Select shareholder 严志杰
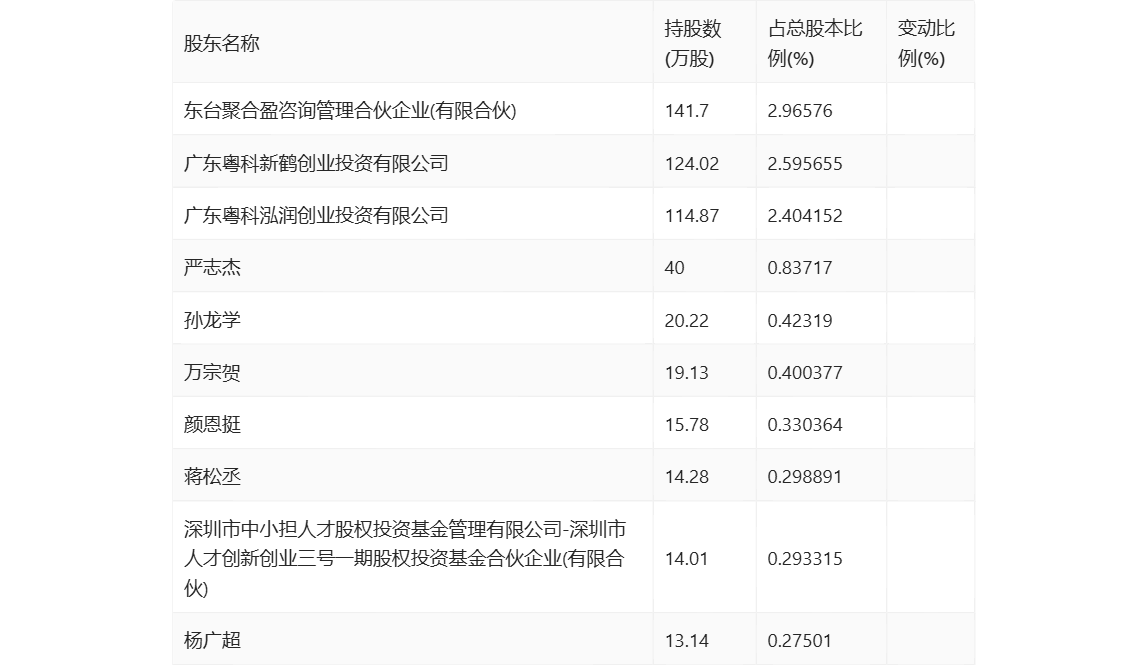 point(212,267)
